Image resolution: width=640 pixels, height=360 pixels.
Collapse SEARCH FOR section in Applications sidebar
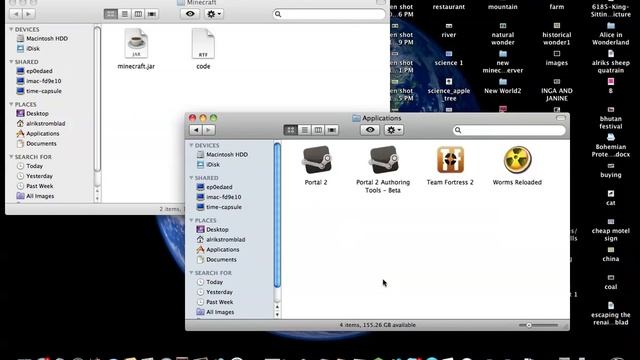point(191,273)
